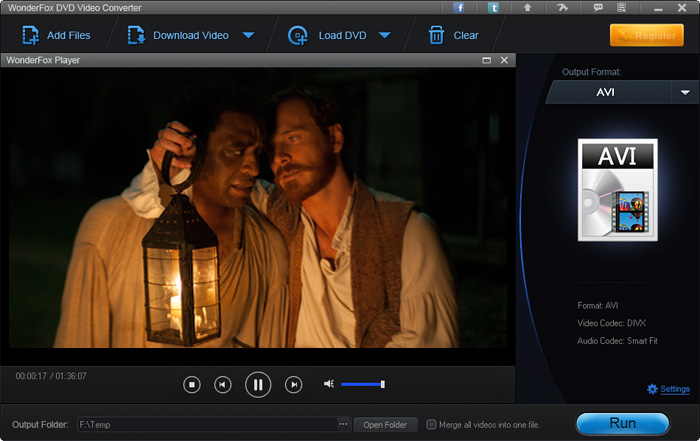
Task: Click the Audio Codec: Smart Fit text
Action: pos(617,341)
